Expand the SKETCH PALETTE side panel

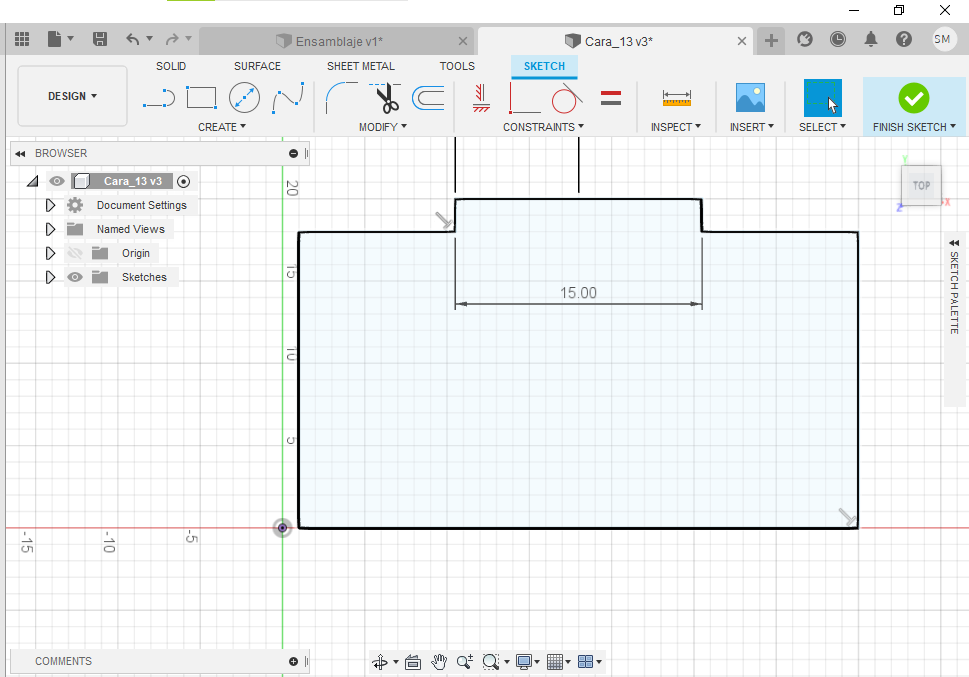(954, 243)
